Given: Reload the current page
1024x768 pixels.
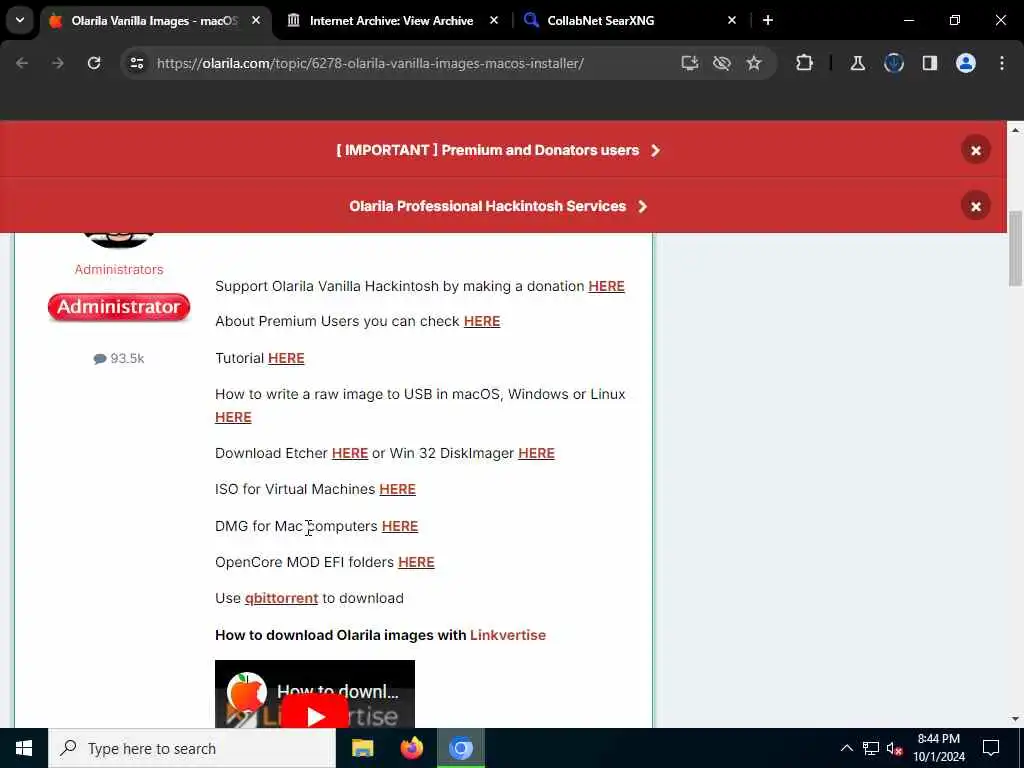Looking at the screenshot, I should pyautogui.click(x=94, y=63).
